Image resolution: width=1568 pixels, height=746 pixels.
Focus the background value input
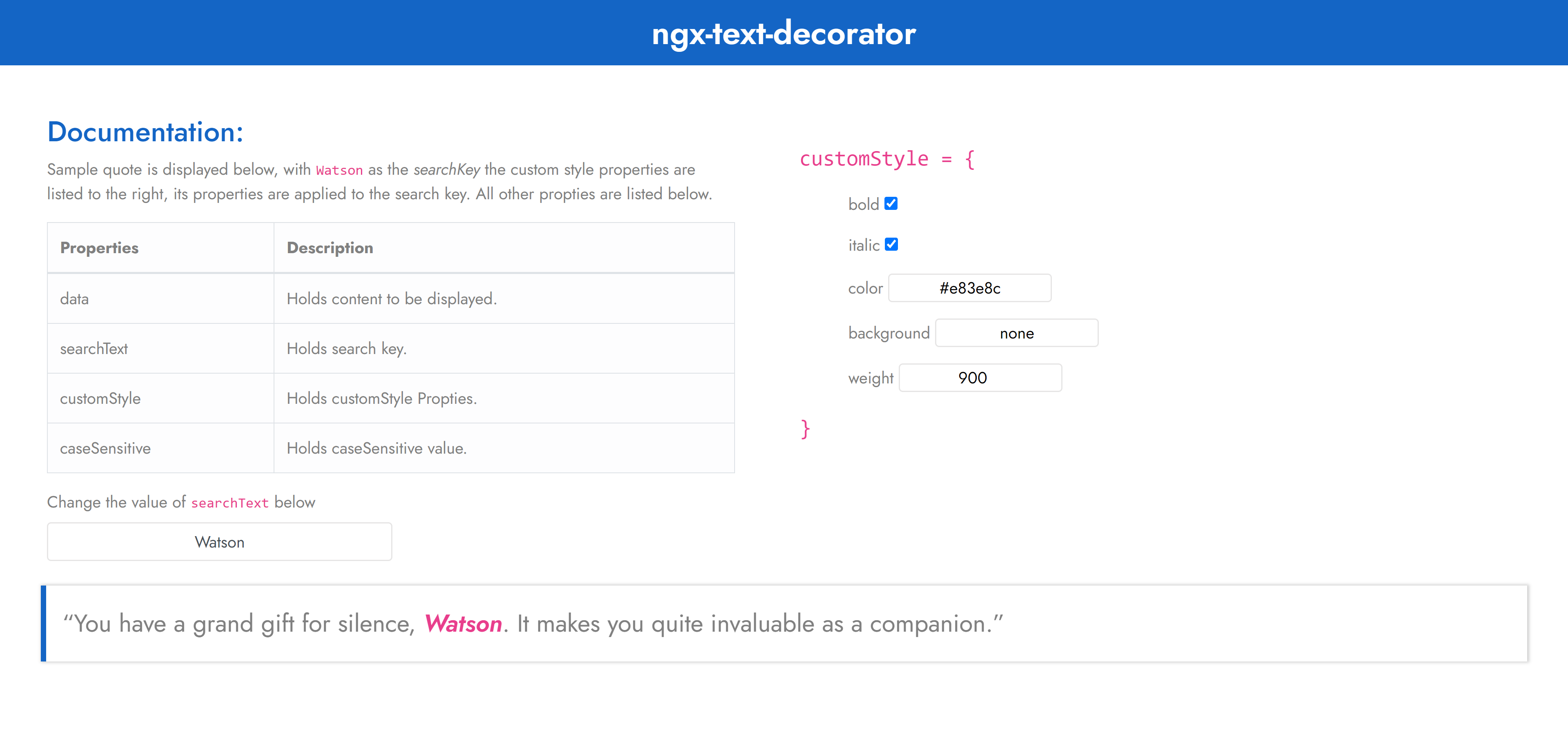[x=1016, y=333]
